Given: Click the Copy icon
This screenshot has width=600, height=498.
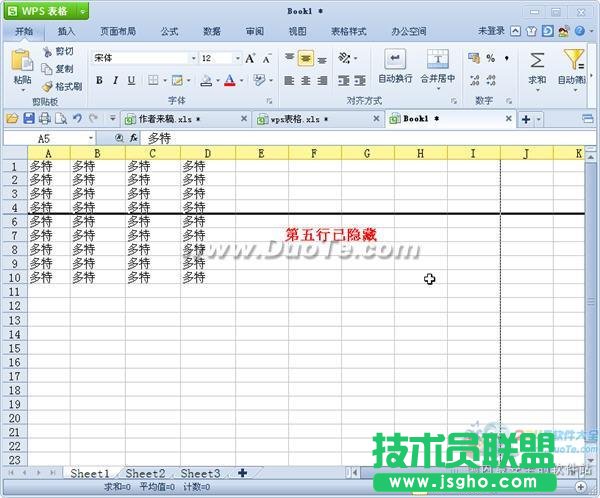Looking at the screenshot, I should coord(47,69).
